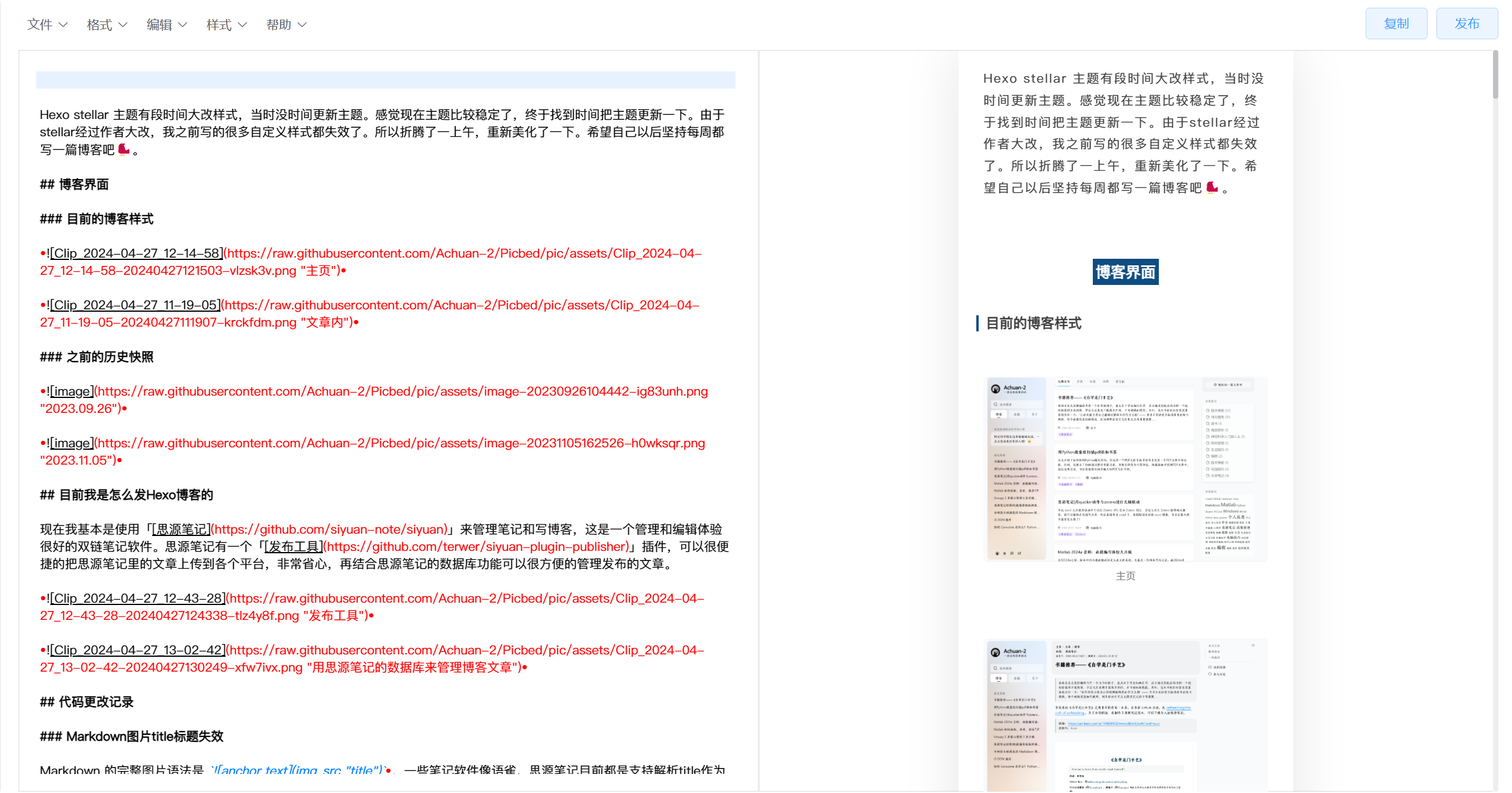Click the red emoji icon in editor paragraph
The height and width of the screenshot is (793, 1512).
[x=124, y=149]
